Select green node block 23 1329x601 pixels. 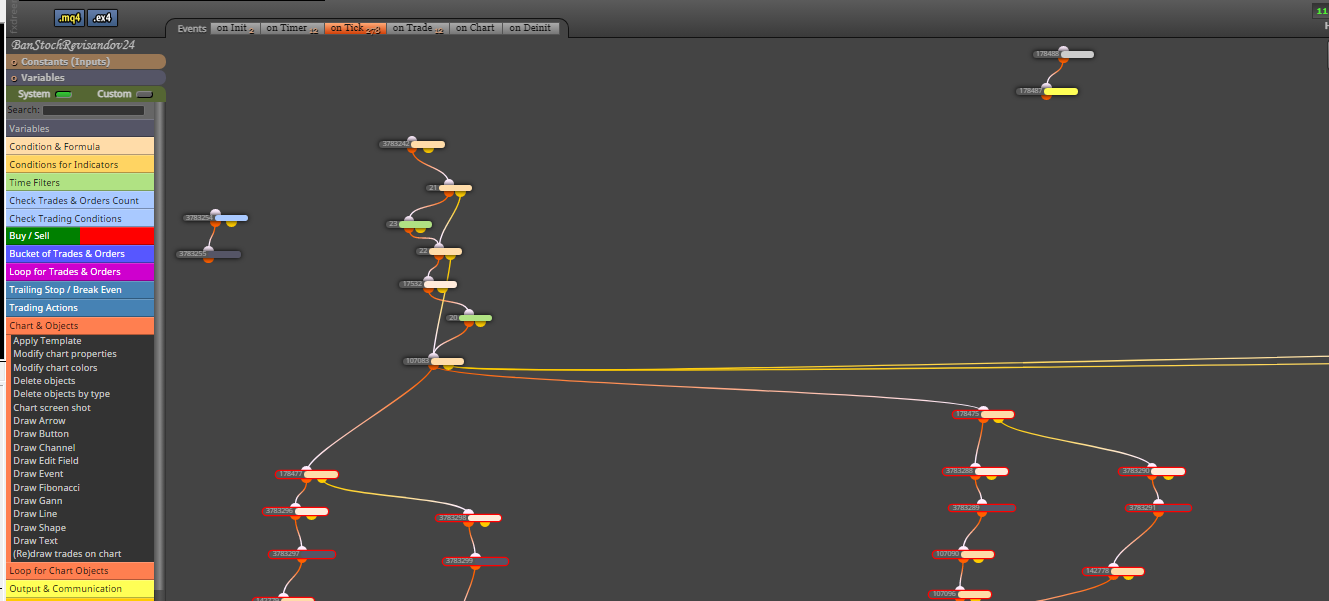click(x=409, y=224)
